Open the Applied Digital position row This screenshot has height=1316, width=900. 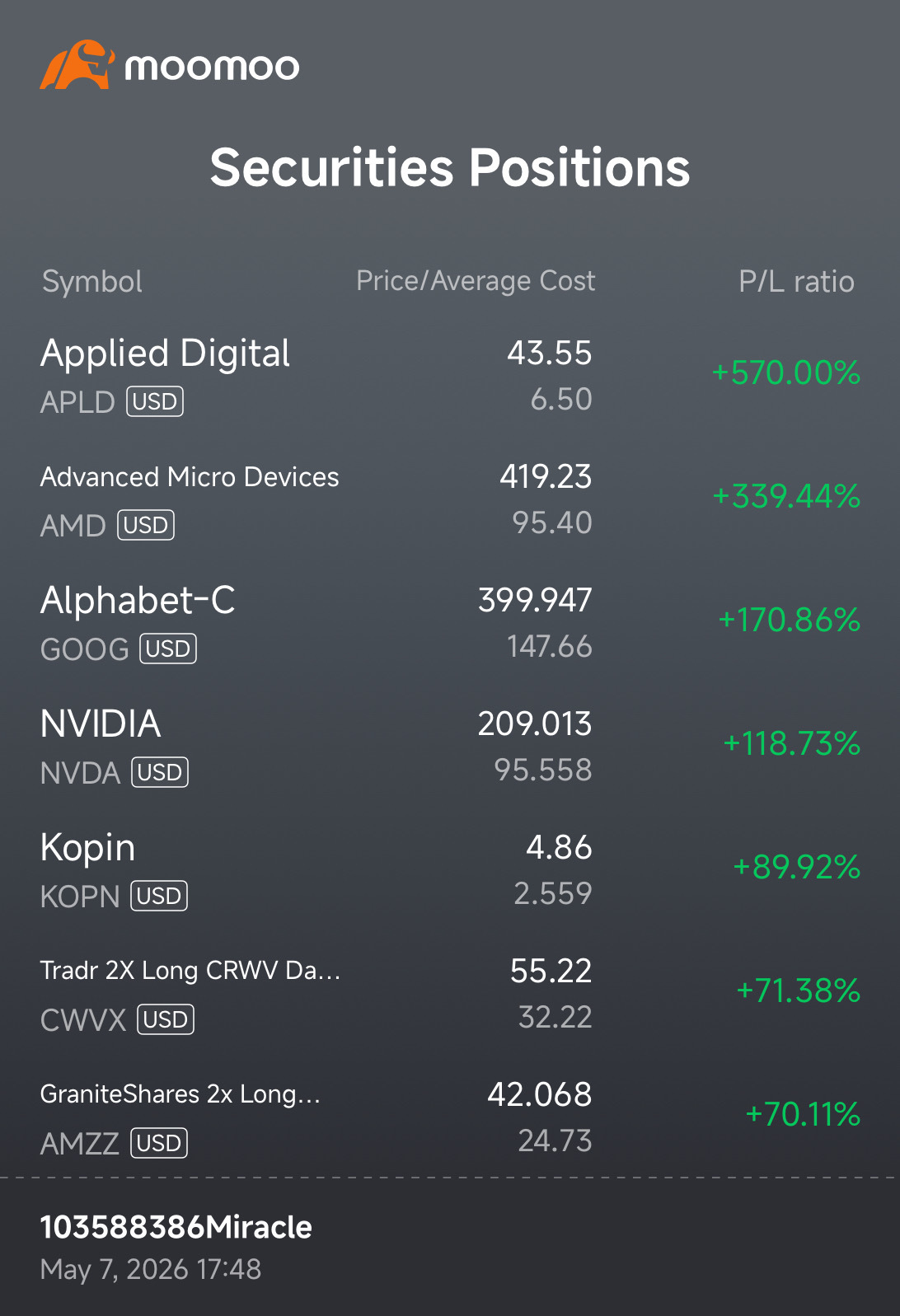[450, 376]
